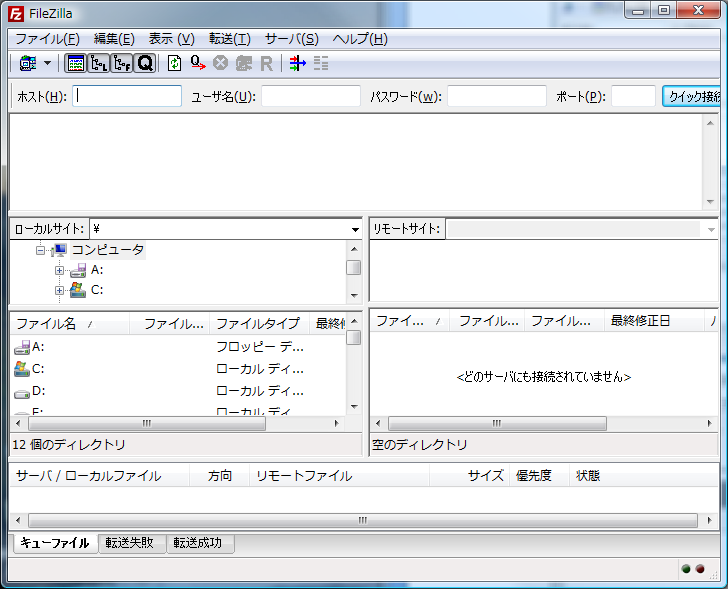728x589 pixels.
Task: Click queue リモートファイル column header
Action: click(339, 476)
